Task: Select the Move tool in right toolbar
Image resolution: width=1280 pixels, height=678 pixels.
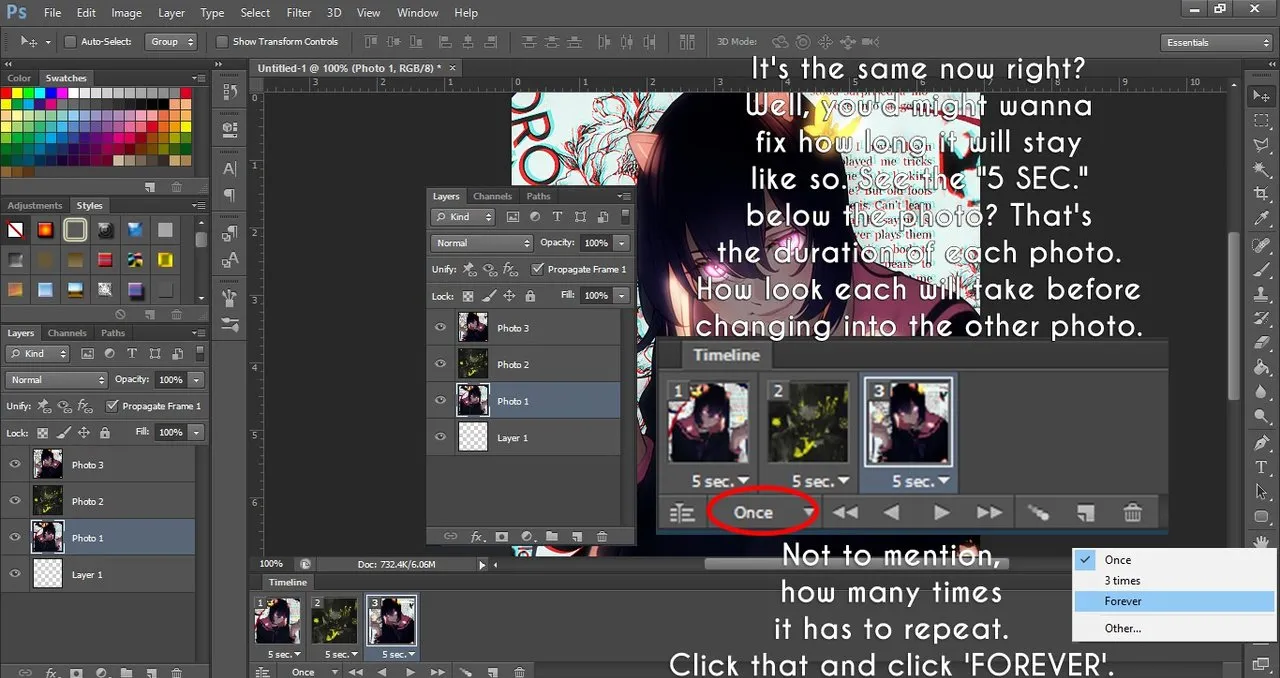Action: pos(1261,96)
